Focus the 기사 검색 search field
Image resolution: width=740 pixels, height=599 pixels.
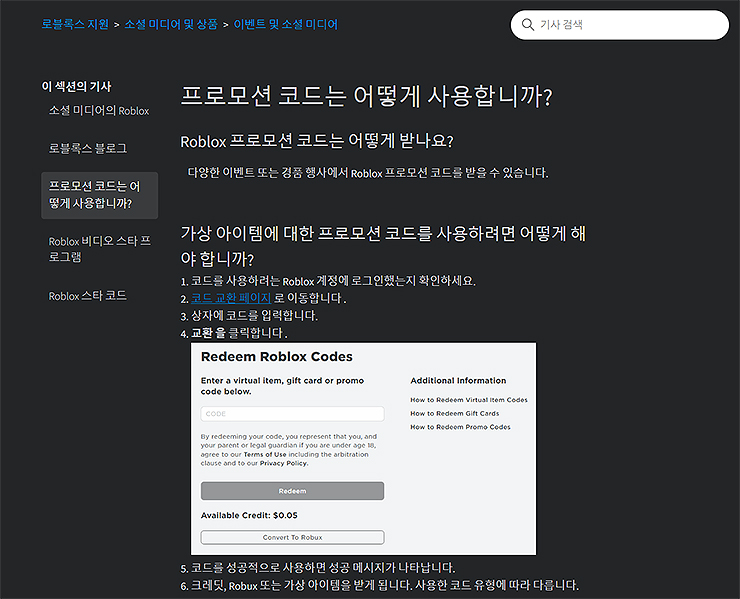(620, 25)
